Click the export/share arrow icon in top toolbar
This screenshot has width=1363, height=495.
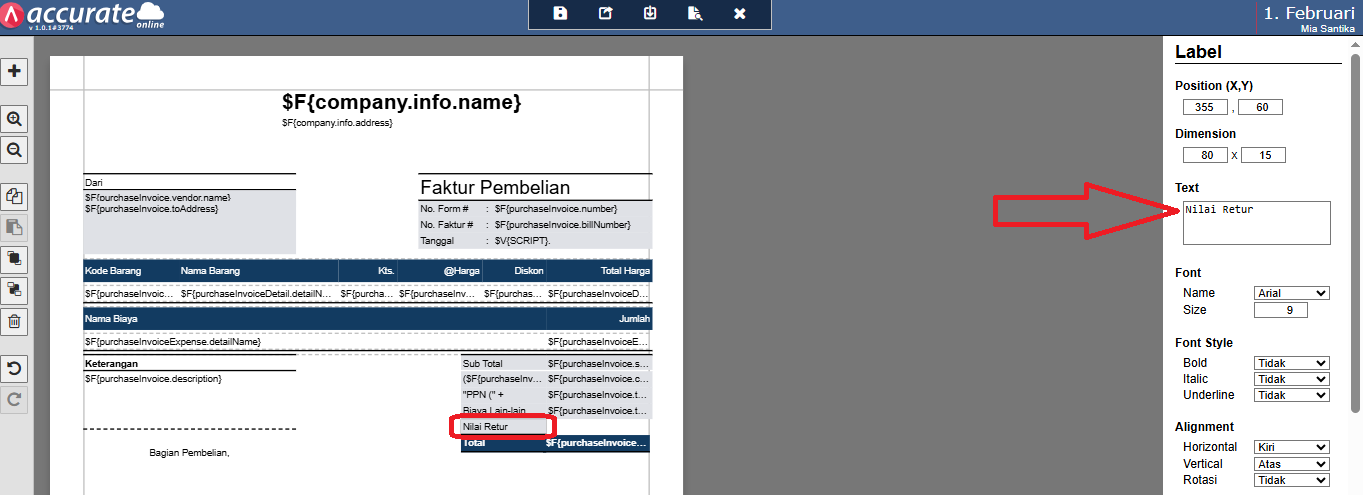tap(605, 14)
